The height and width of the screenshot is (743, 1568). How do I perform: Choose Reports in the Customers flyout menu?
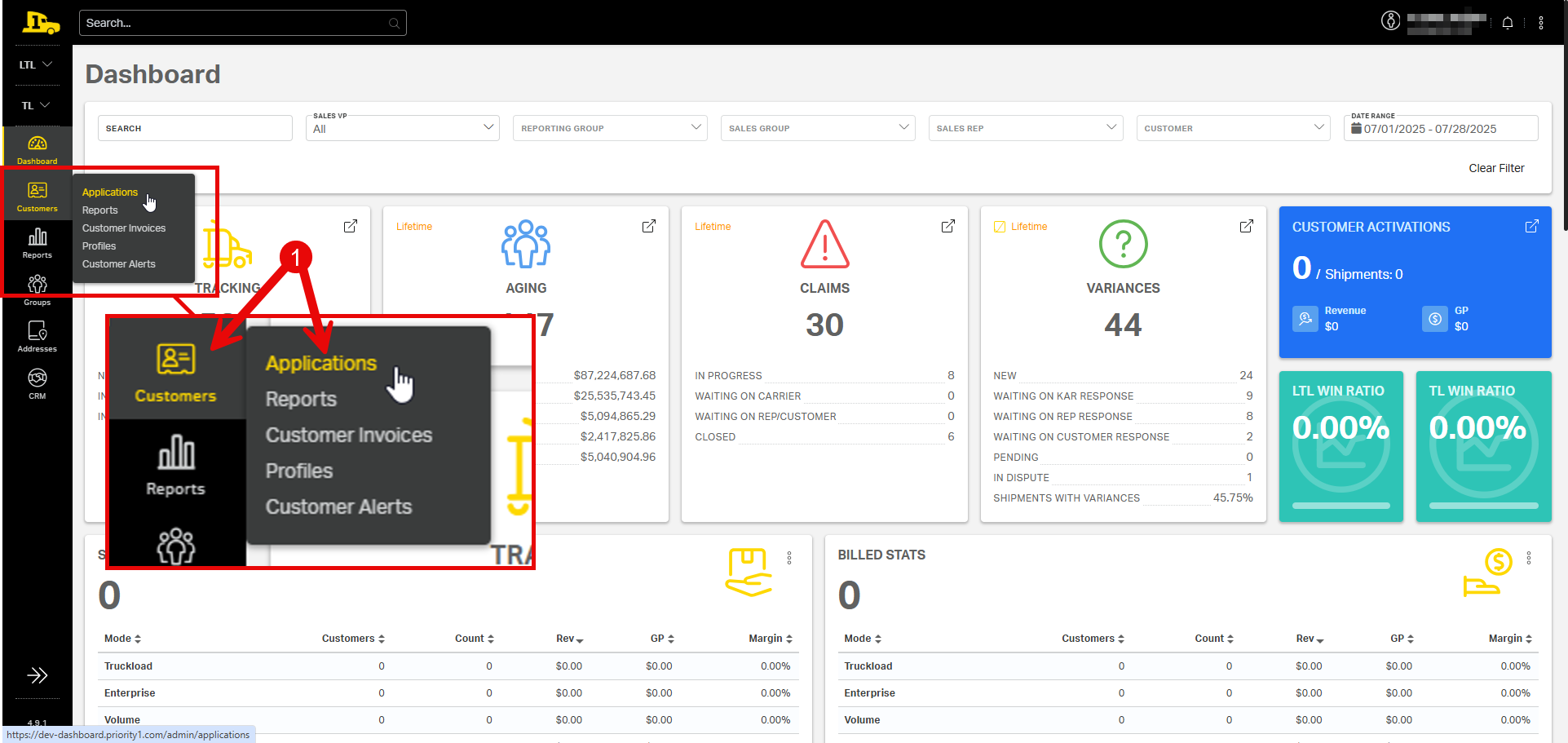tap(100, 210)
